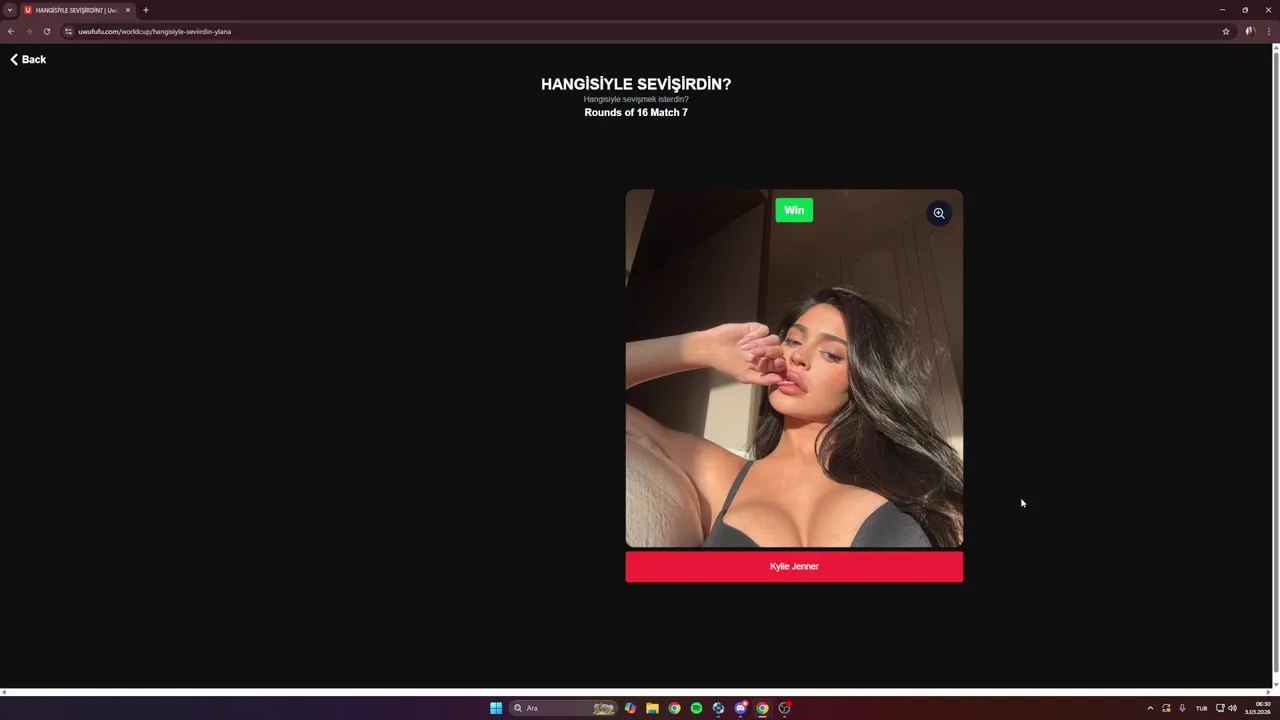Click the taskbar search box Ara

(564, 708)
